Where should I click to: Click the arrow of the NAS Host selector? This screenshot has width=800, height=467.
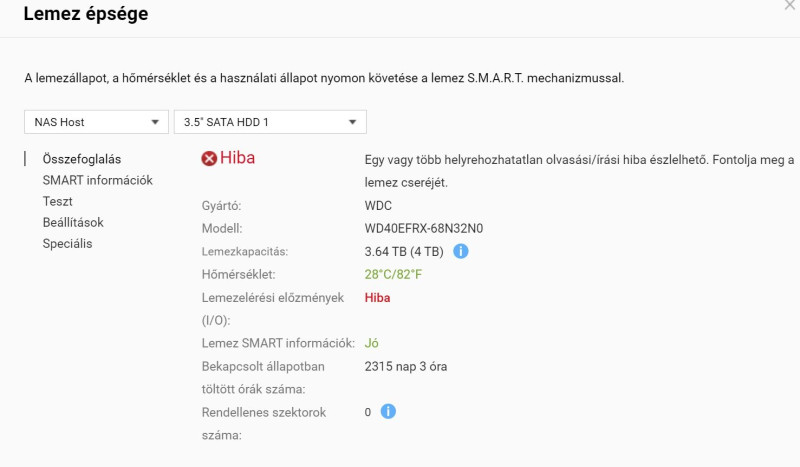pos(155,122)
